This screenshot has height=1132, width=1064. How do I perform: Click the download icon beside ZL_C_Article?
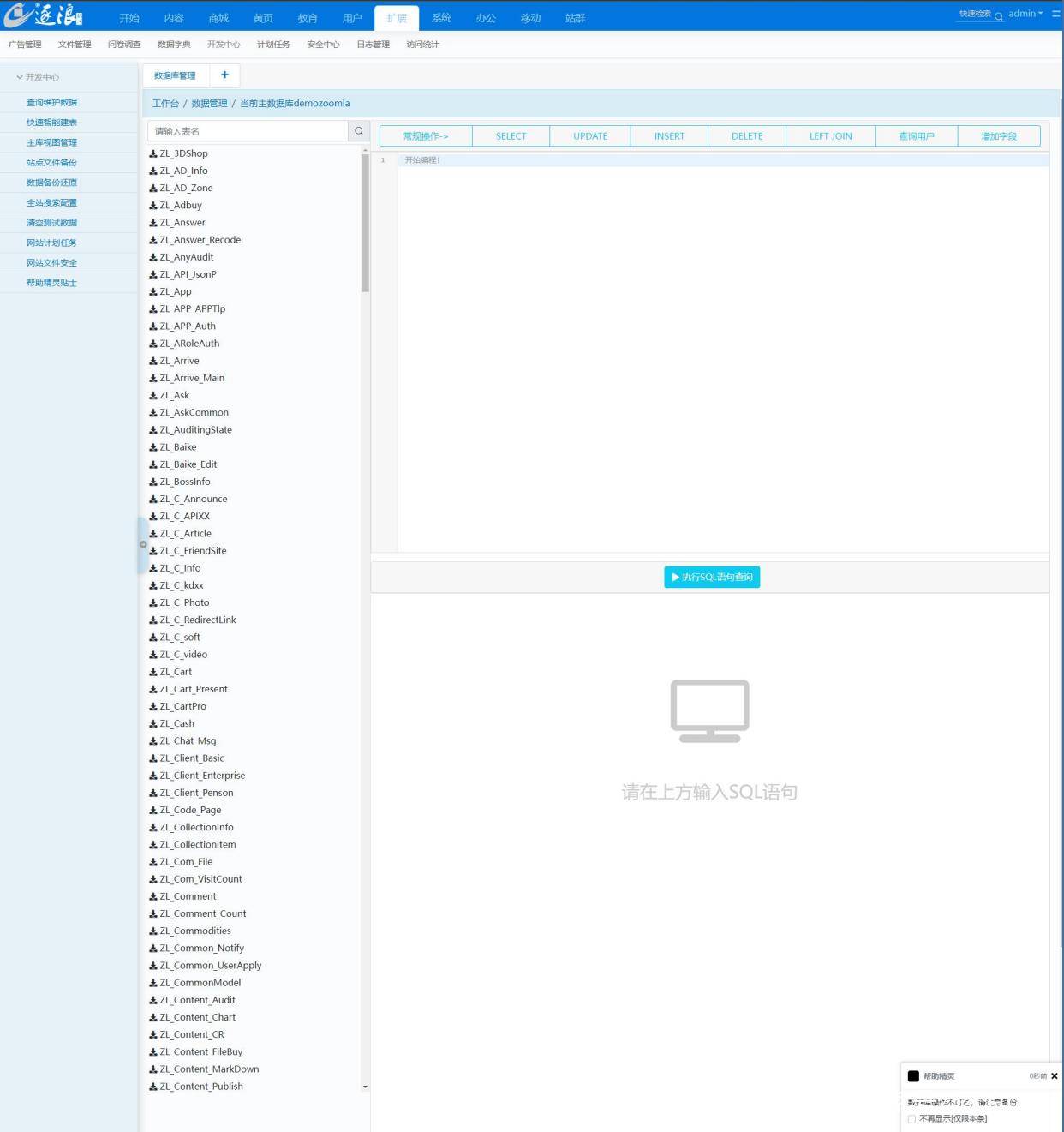point(153,534)
